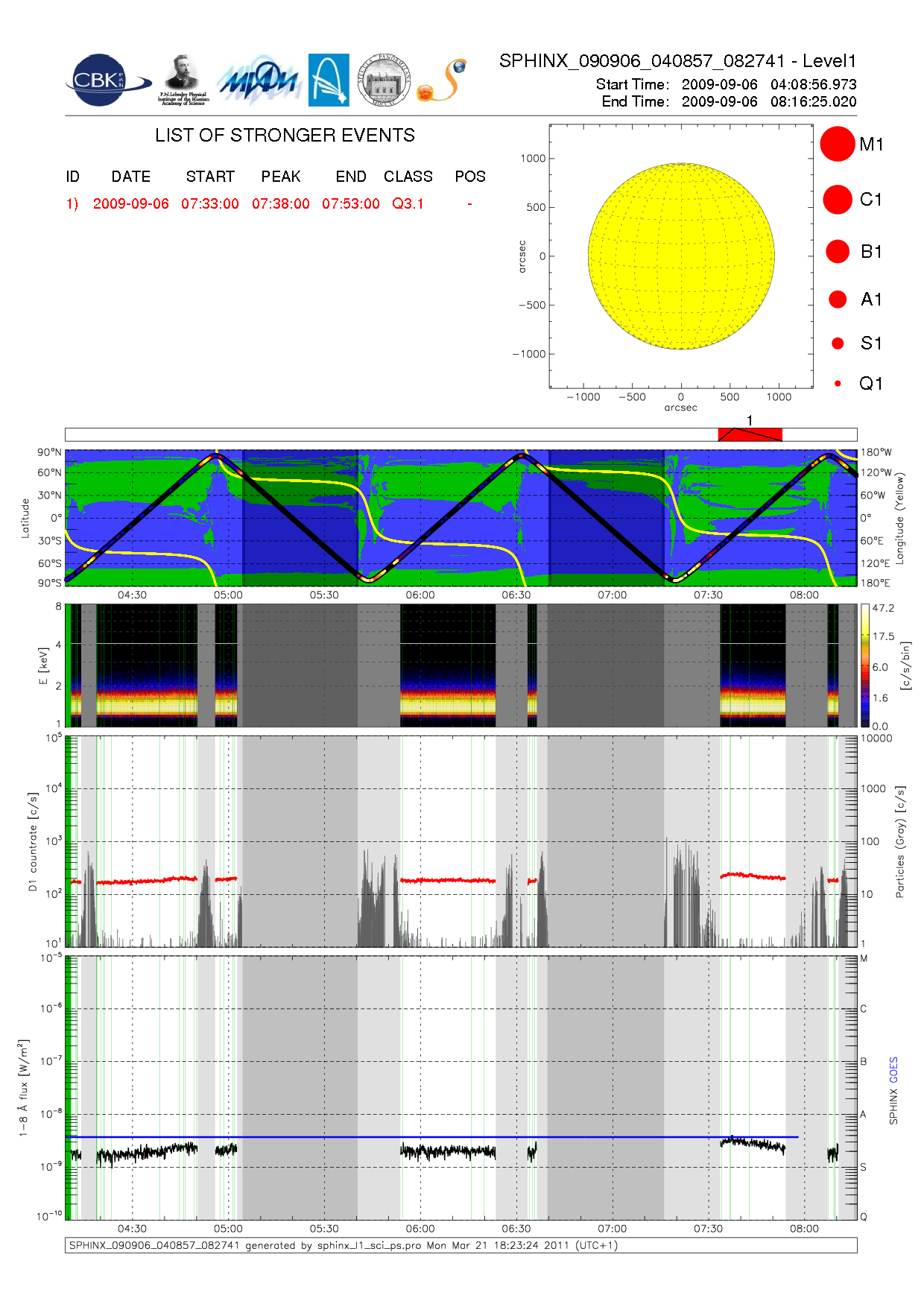Click the red D1 countrate segment near 06:00
The width and height of the screenshot is (924, 1307).
[x=448, y=880]
